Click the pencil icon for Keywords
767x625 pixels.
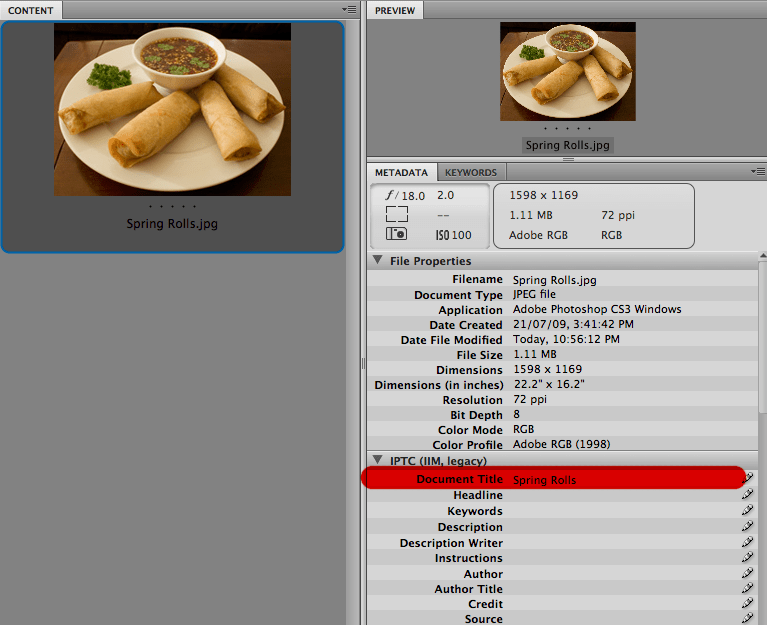[747, 511]
